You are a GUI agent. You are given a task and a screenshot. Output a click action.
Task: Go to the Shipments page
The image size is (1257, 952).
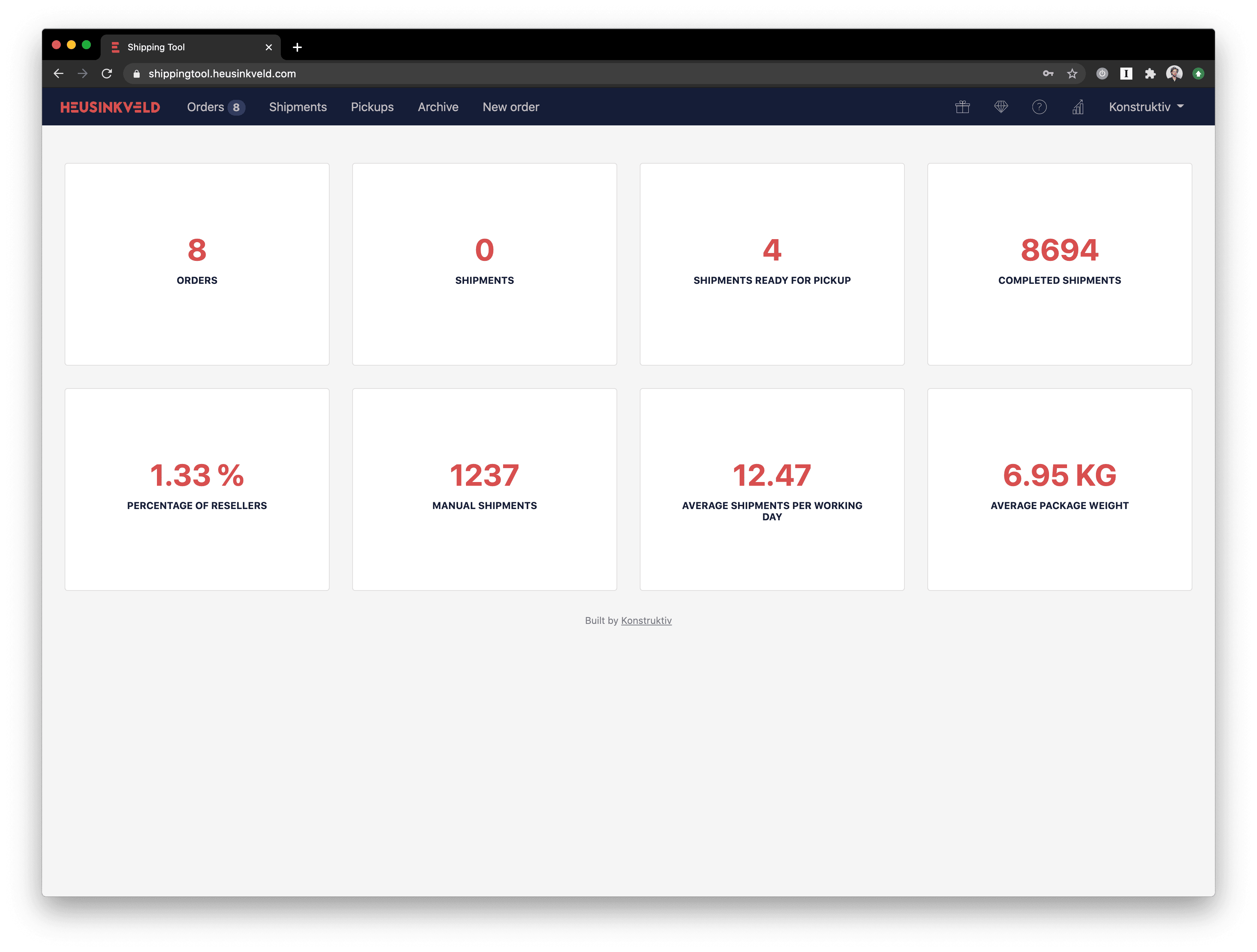pyautogui.click(x=298, y=107)
